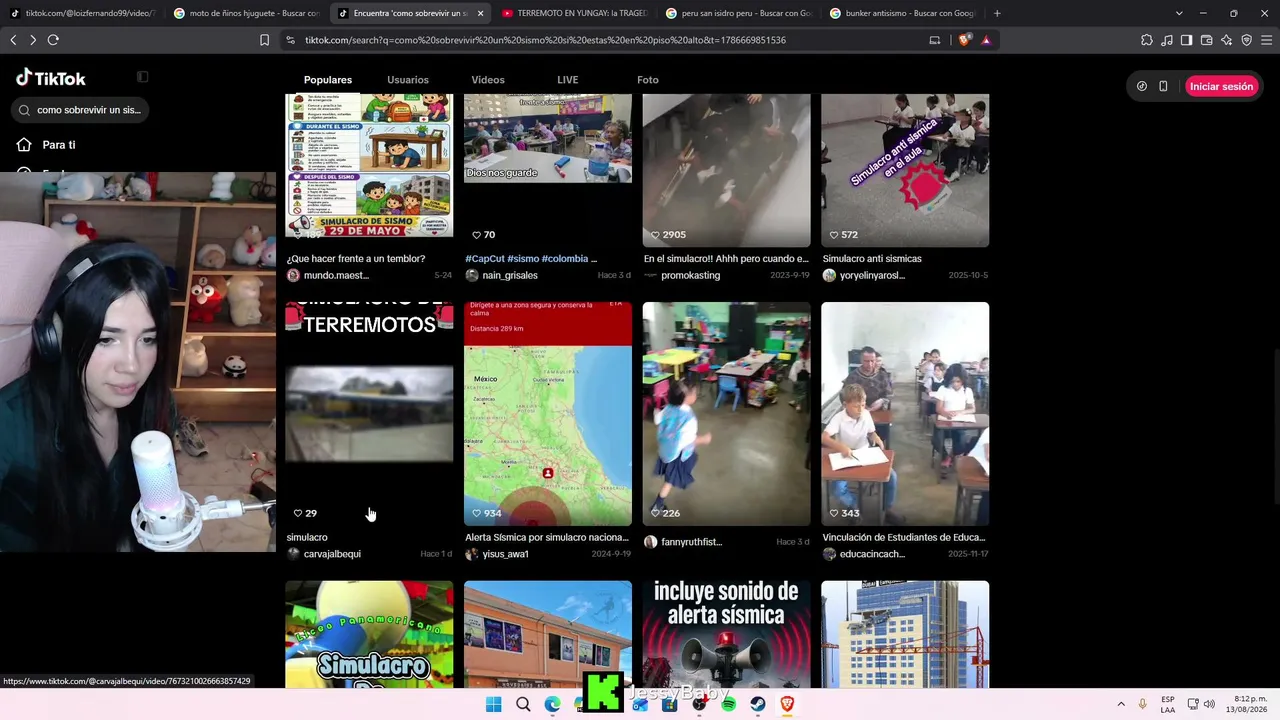Open the fannyruthfist video with 226 likes

727,414
